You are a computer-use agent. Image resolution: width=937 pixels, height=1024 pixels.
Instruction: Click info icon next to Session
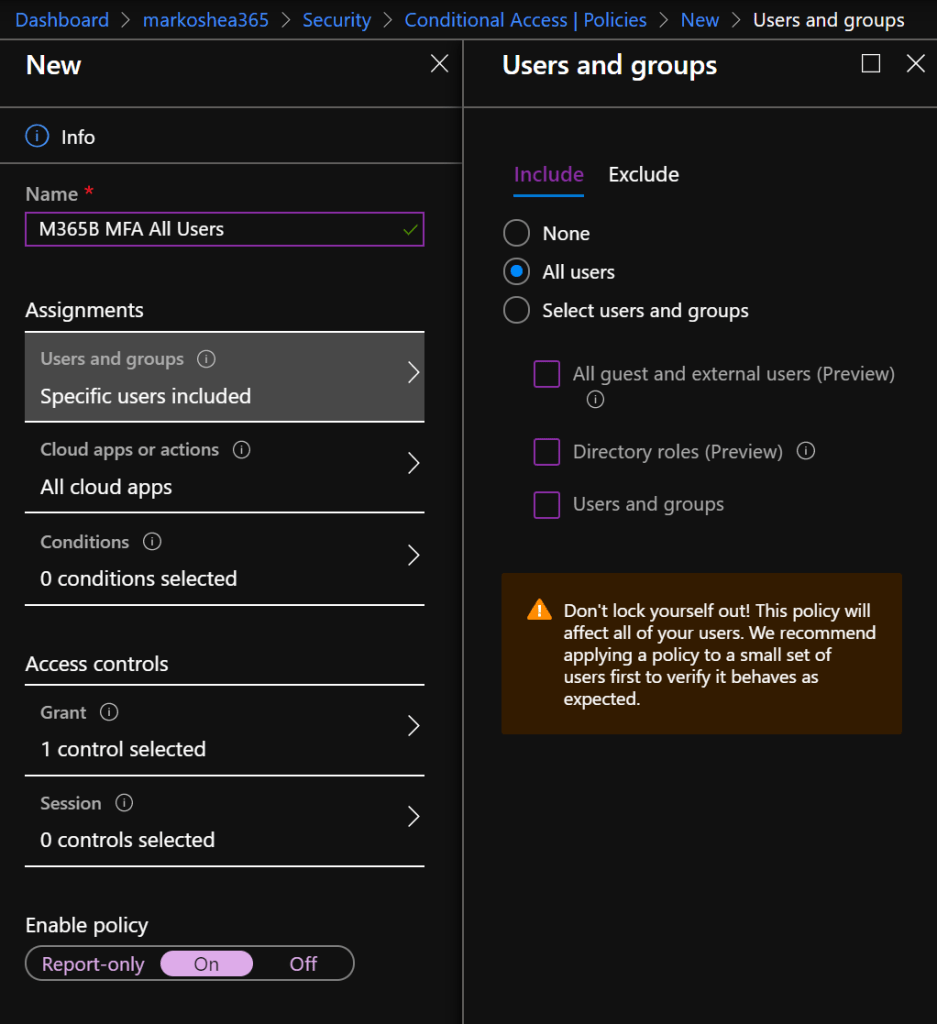click(x=124, y=804)
